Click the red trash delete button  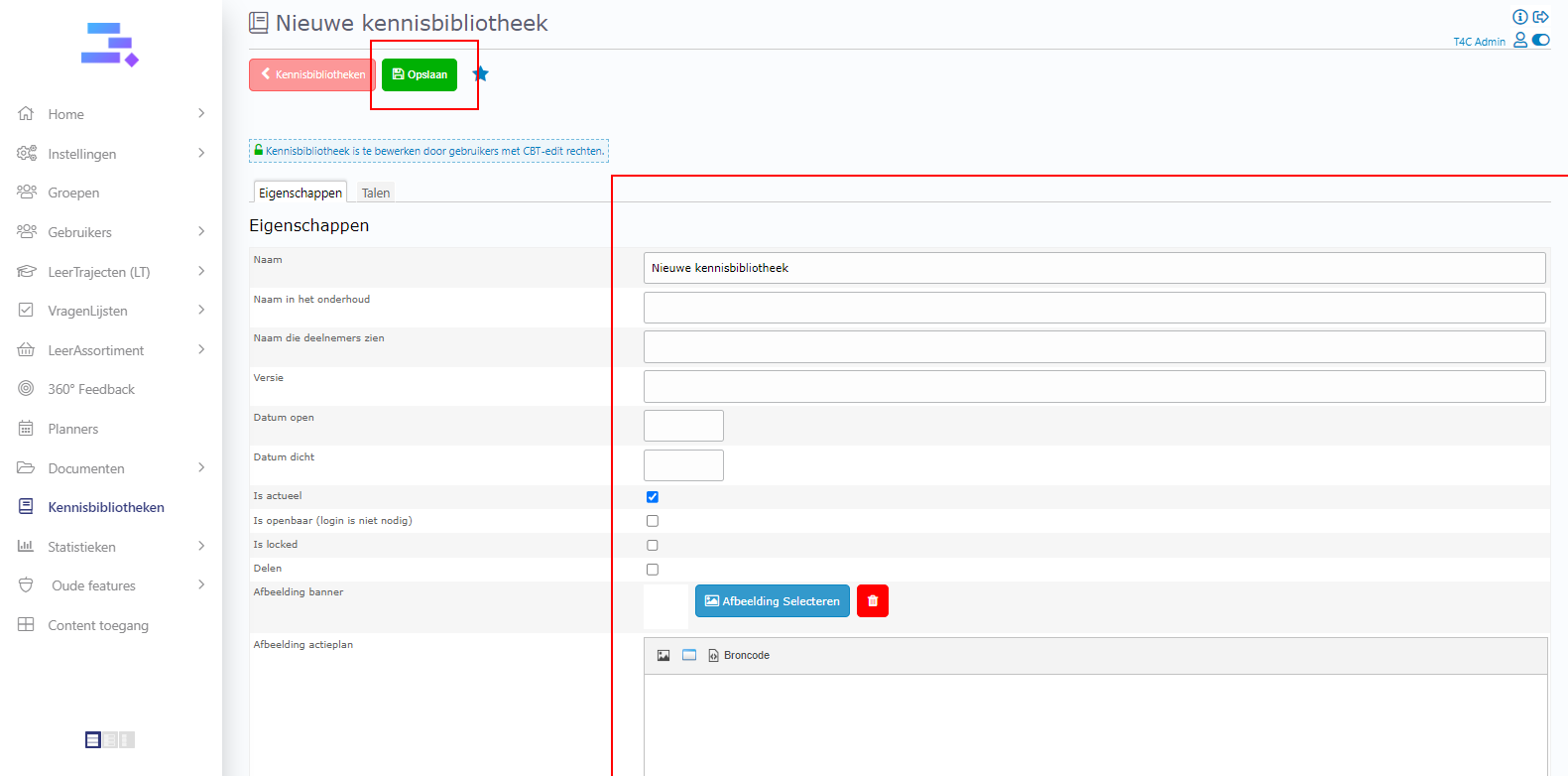tap(873, 601)
